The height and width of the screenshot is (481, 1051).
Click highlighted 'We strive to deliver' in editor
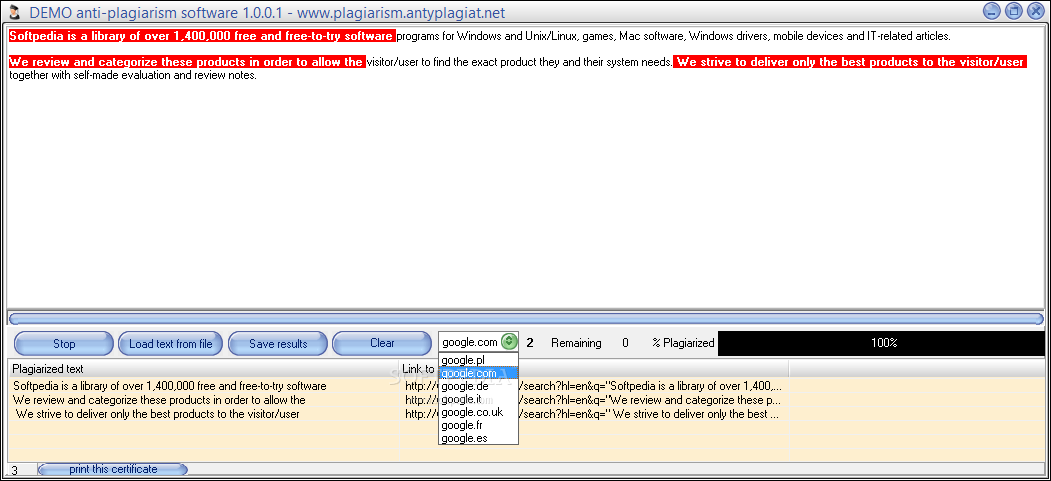pyautogui.click(x=850, y=62)
